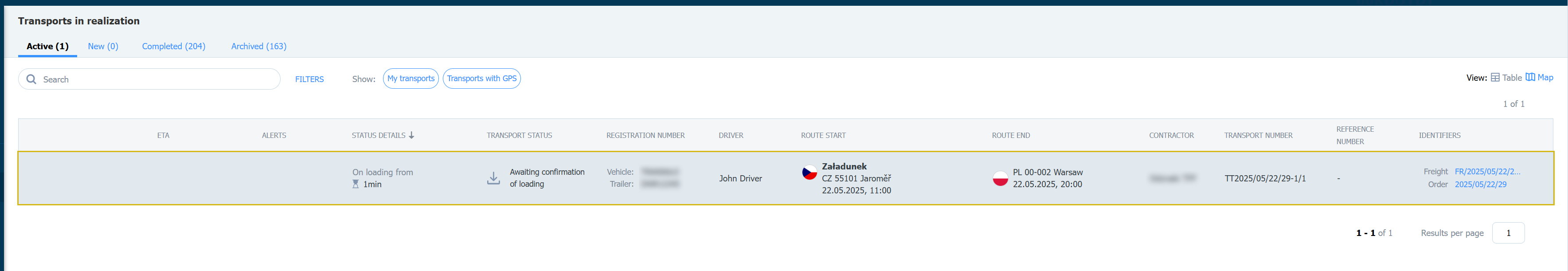Click the Polish flag in Route End
Screen dimensions: 1568x271
[1000, 178]
